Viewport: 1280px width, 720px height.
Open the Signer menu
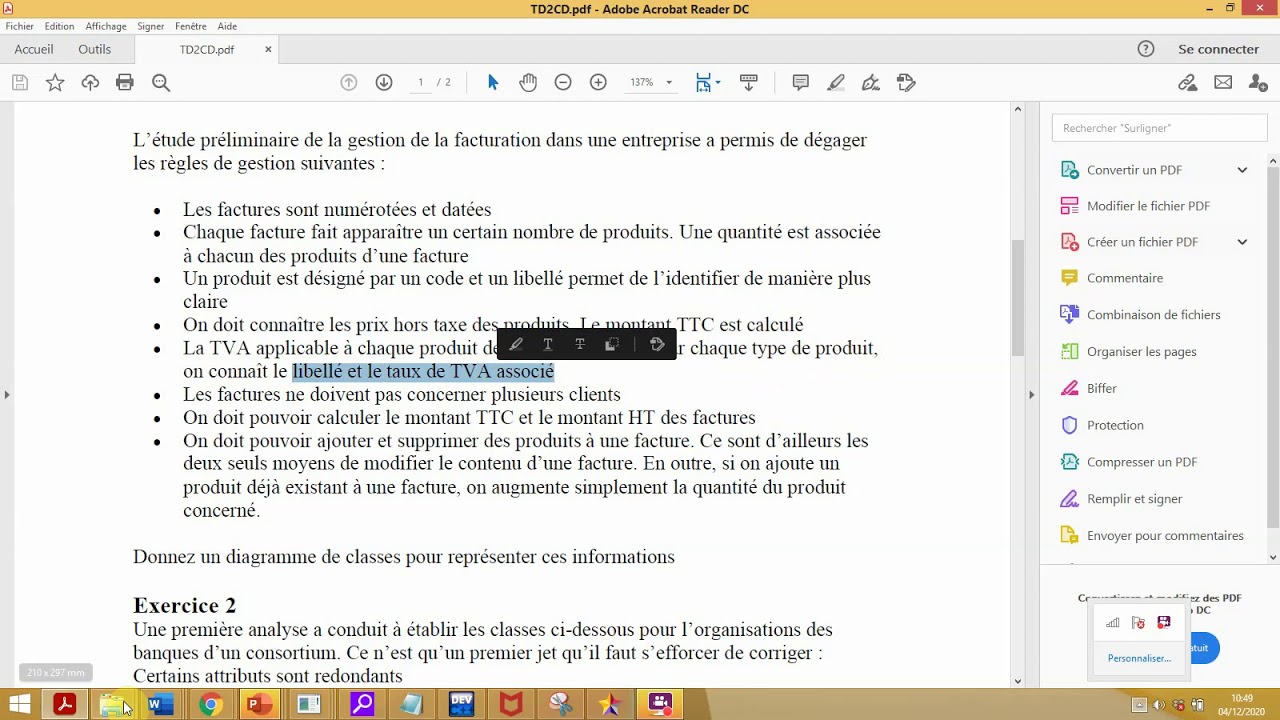pos(151,26)
